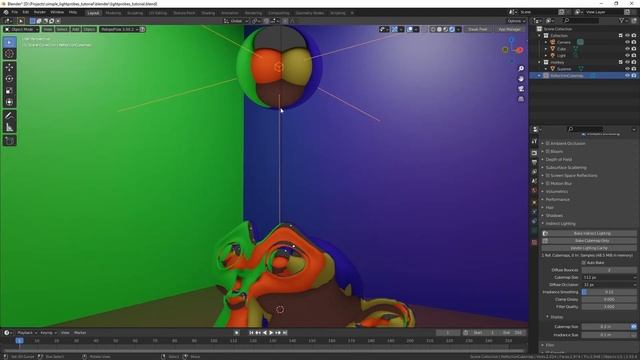Select the Rotate tool
Screen dimensions: 640x360
tap(9, 79)
